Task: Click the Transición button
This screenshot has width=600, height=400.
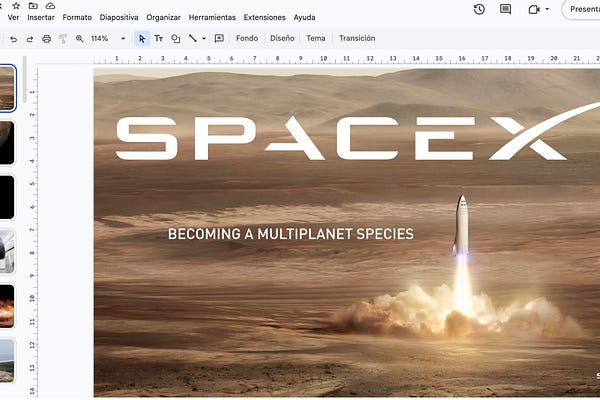Action: point(357,38)
